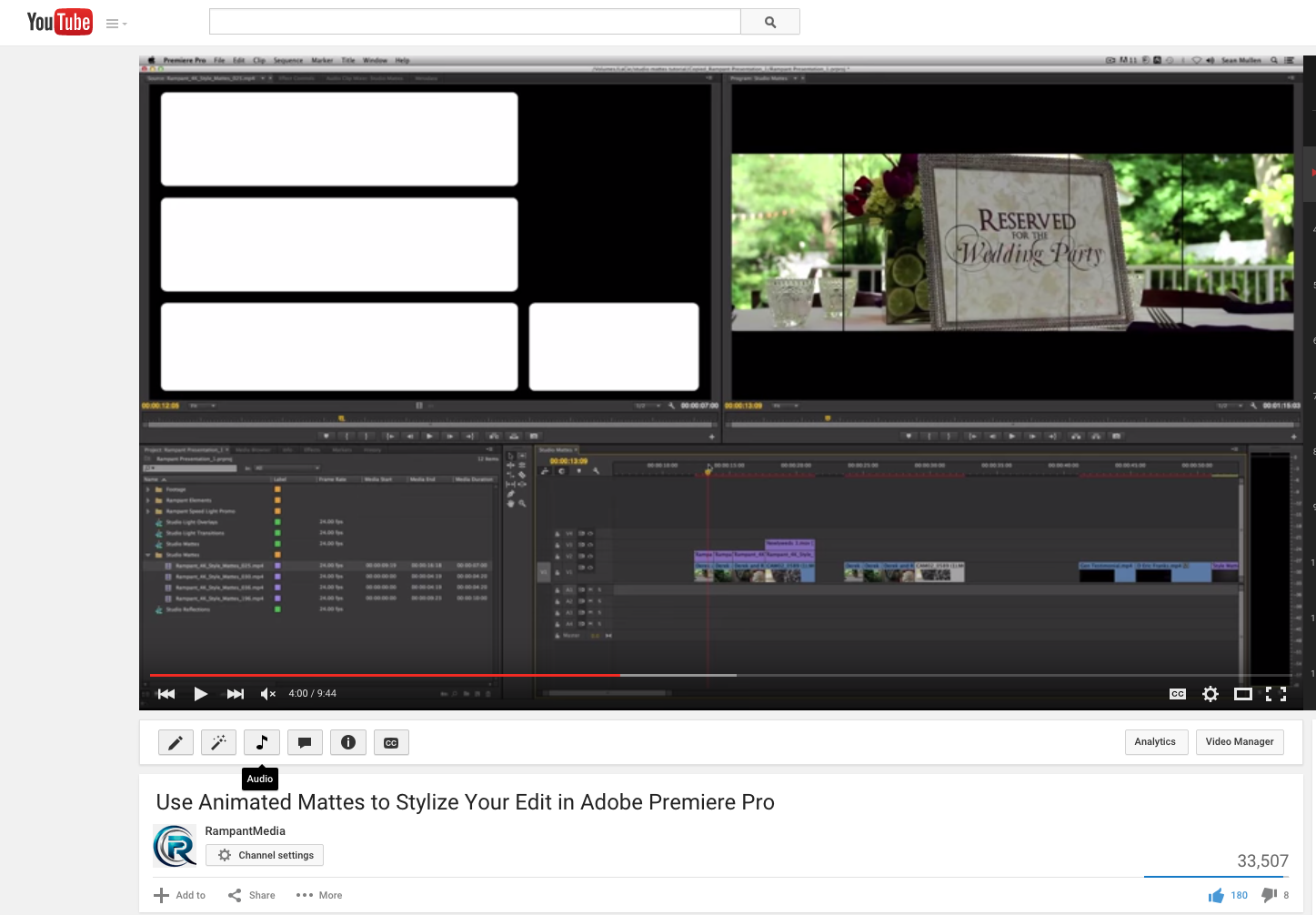Visit the RampantMedia channel link
This screenshot has height=915, width=1316.
(x=245, y=831)
